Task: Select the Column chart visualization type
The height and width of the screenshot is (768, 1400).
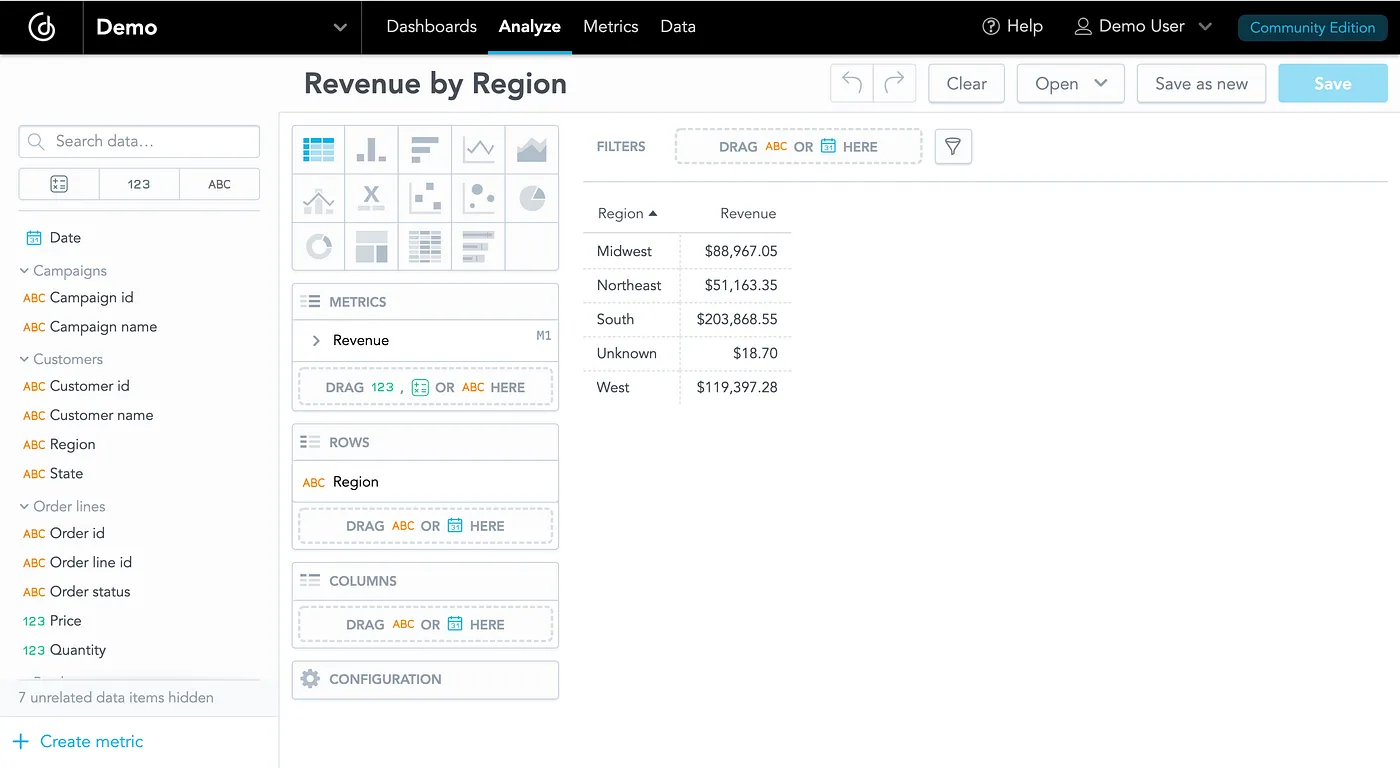Action: pos(372,147)
